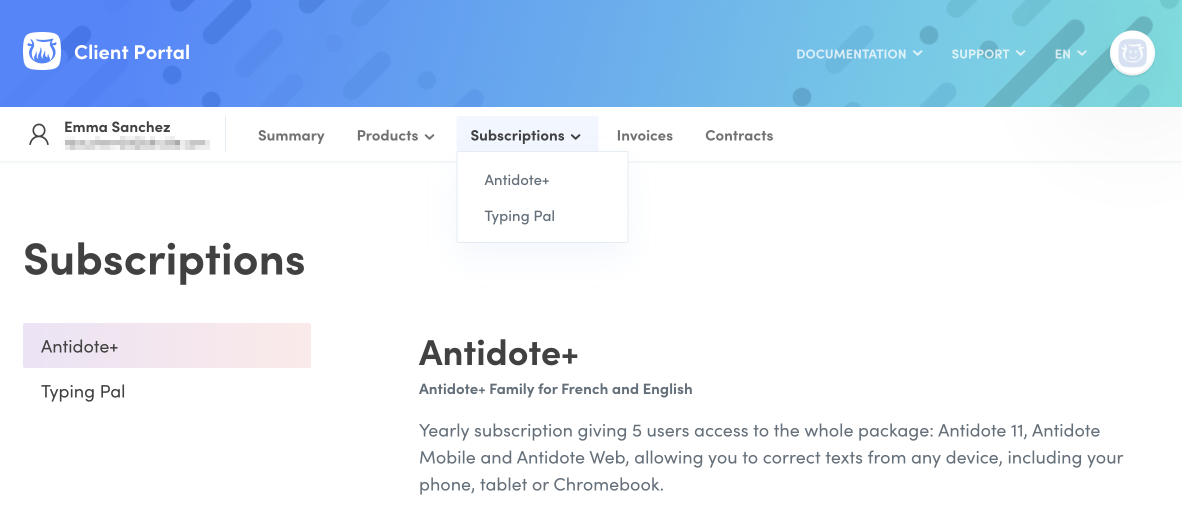Click the Client Portal title text
1182x509 pixels.
pos(132,52)
